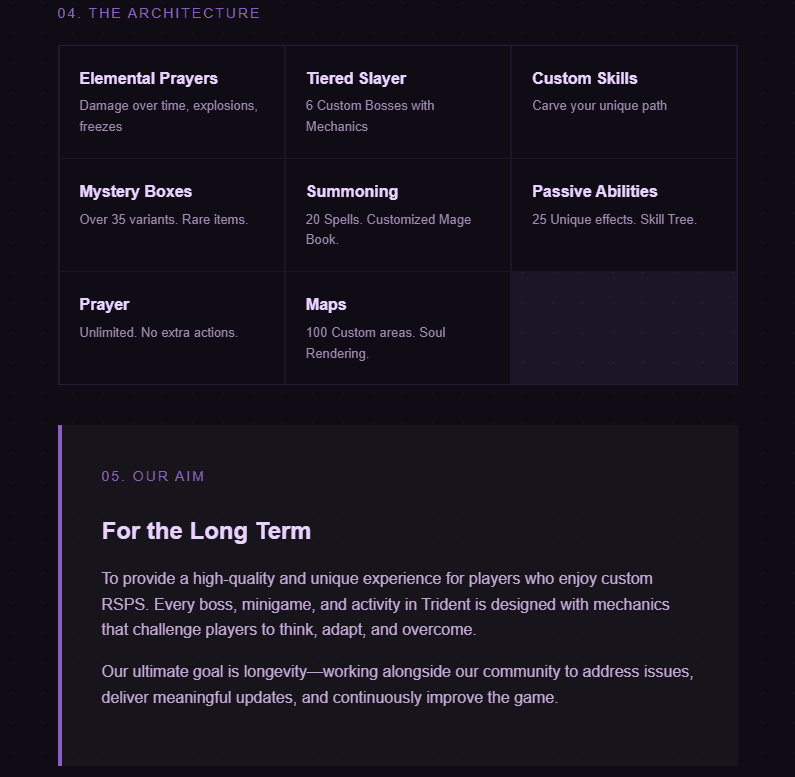Click the Maps card title
Image resolution: width=795 pixels, height=777 pixels.
[x=326, y=304]
